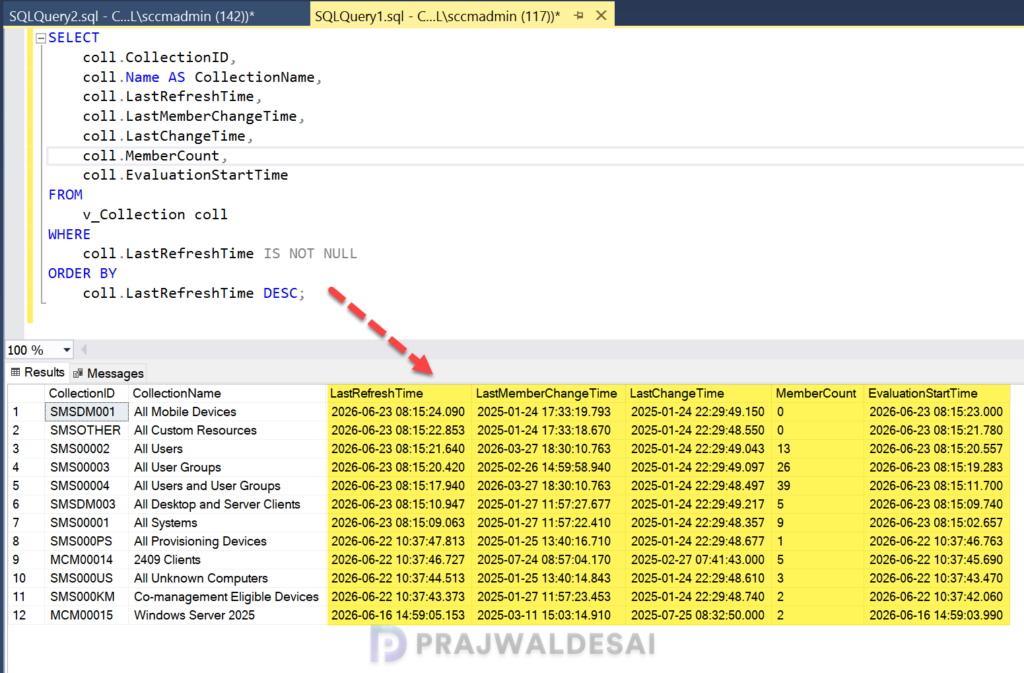Select row header number 1
Image resolution: width=1024 pixels, height=673 pixels.
point(25,412)
